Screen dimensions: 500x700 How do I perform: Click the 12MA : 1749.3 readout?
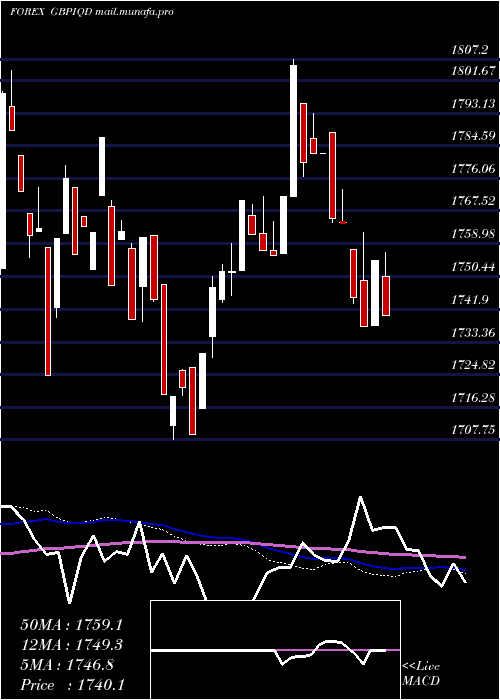(x=71, y=645)
